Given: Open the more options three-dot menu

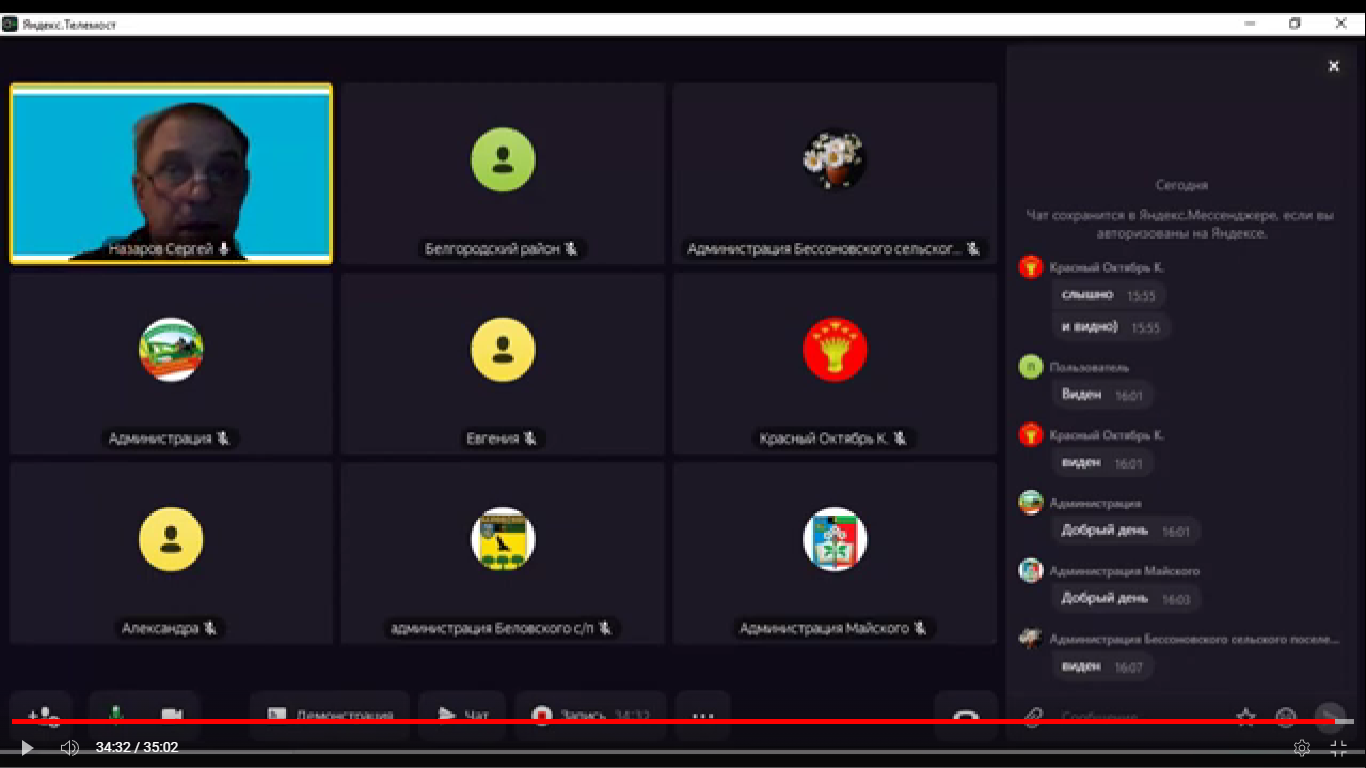Looking at the screenshot, I should point(703,713).
